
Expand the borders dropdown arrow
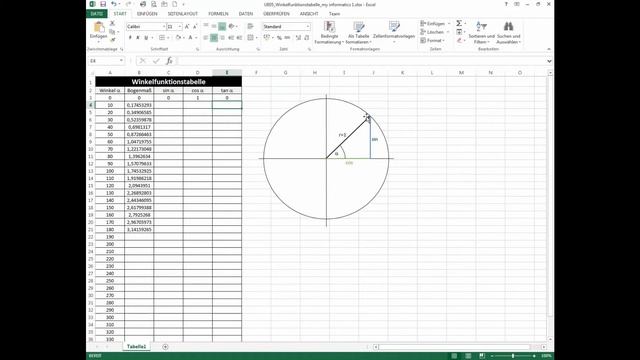(167, 38)
